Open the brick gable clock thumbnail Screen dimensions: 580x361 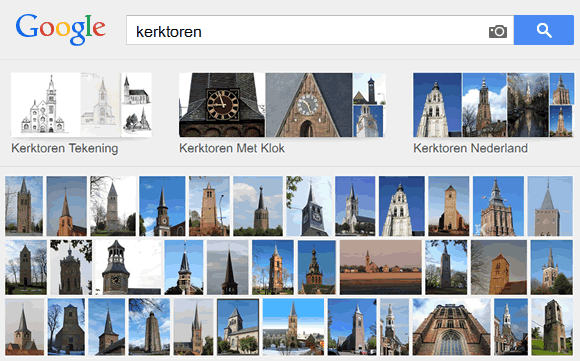click(x=309, y=105)
